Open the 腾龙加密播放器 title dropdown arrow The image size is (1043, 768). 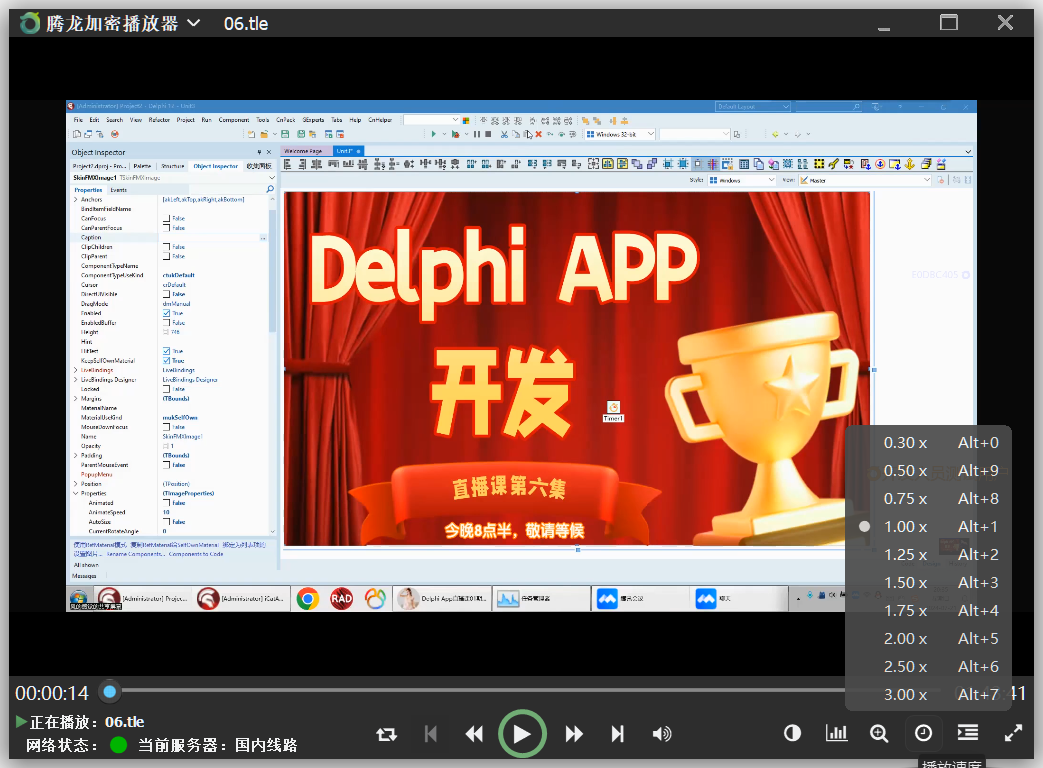pyautogui.click(x=194, y=23)
